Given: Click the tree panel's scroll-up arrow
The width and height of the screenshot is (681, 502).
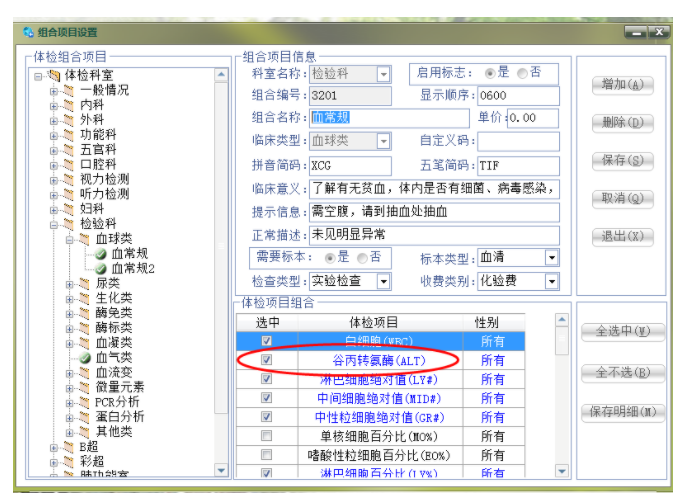Looking at the screenshot, I should pos(221,75).
